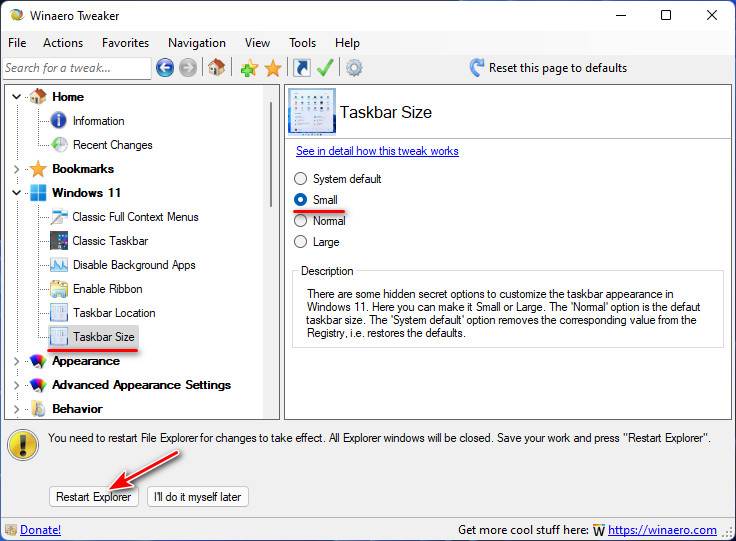Click the blue Back navigation arrow

(165, 68)
